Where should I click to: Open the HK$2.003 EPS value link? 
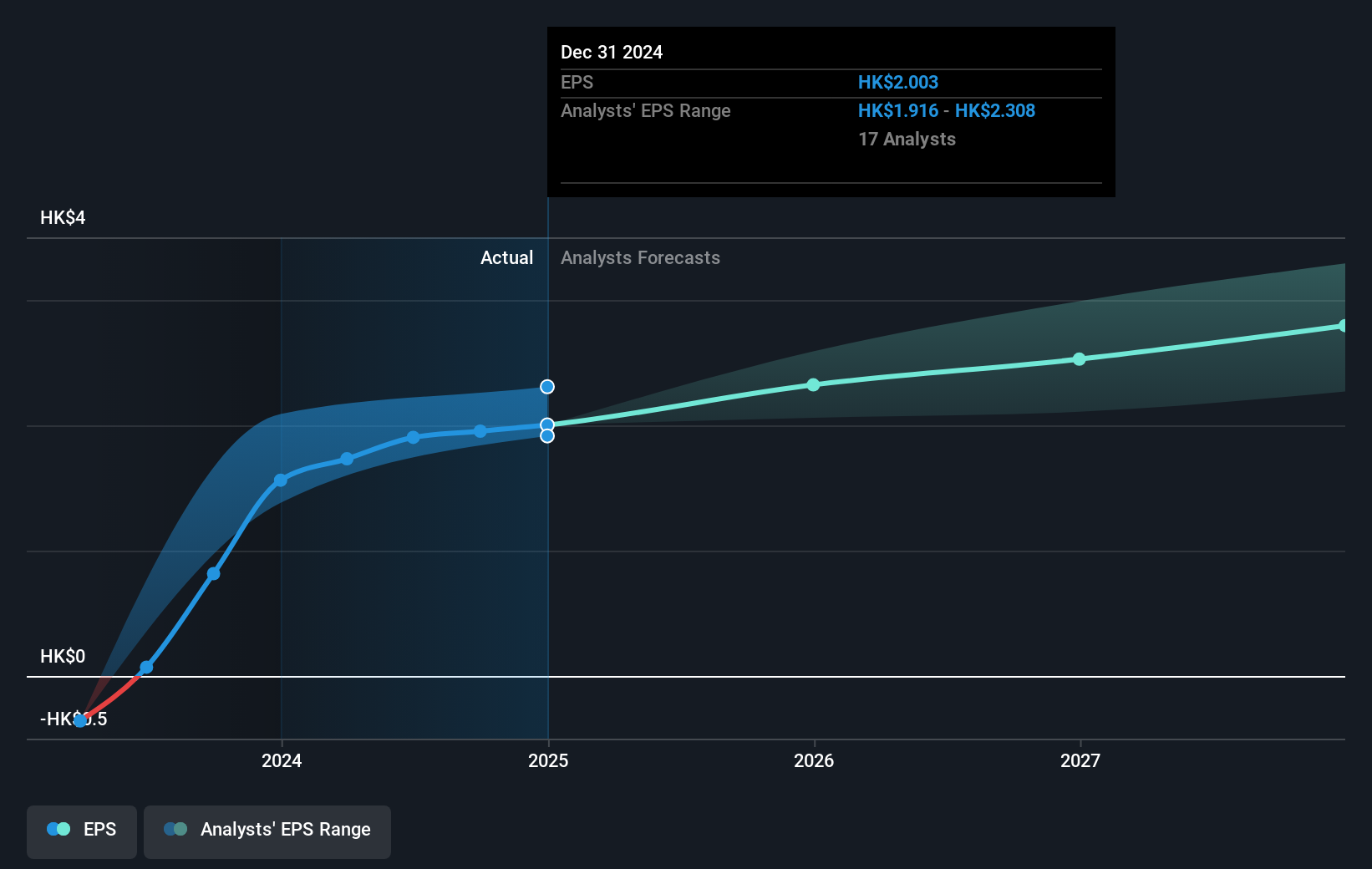pos(898,82)
